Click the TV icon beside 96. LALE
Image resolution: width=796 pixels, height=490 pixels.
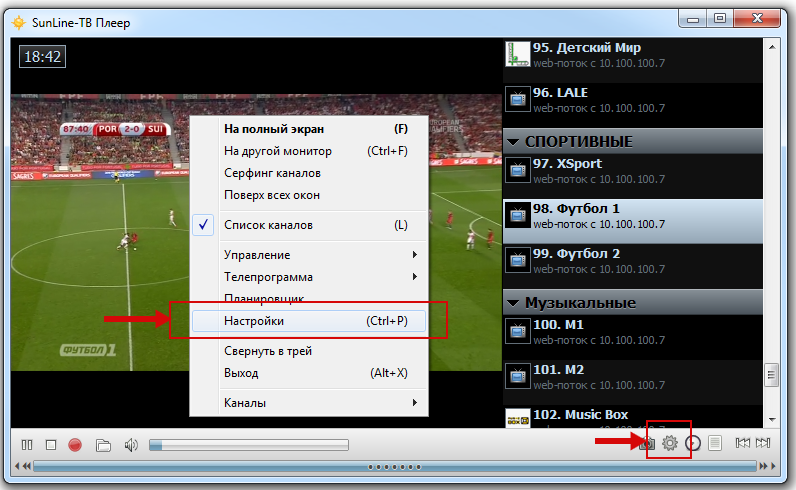[x=518, y=99]
